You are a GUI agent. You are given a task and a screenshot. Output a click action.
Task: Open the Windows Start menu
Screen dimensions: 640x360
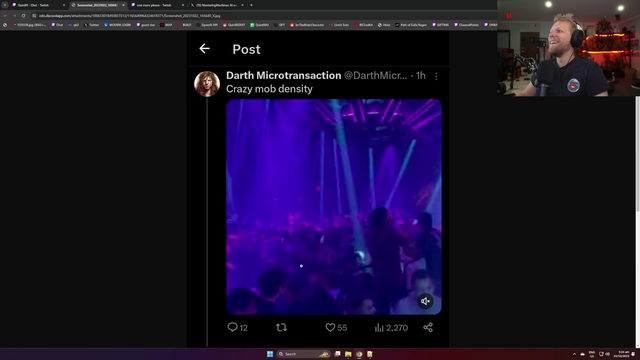click(x=270, y=354)
